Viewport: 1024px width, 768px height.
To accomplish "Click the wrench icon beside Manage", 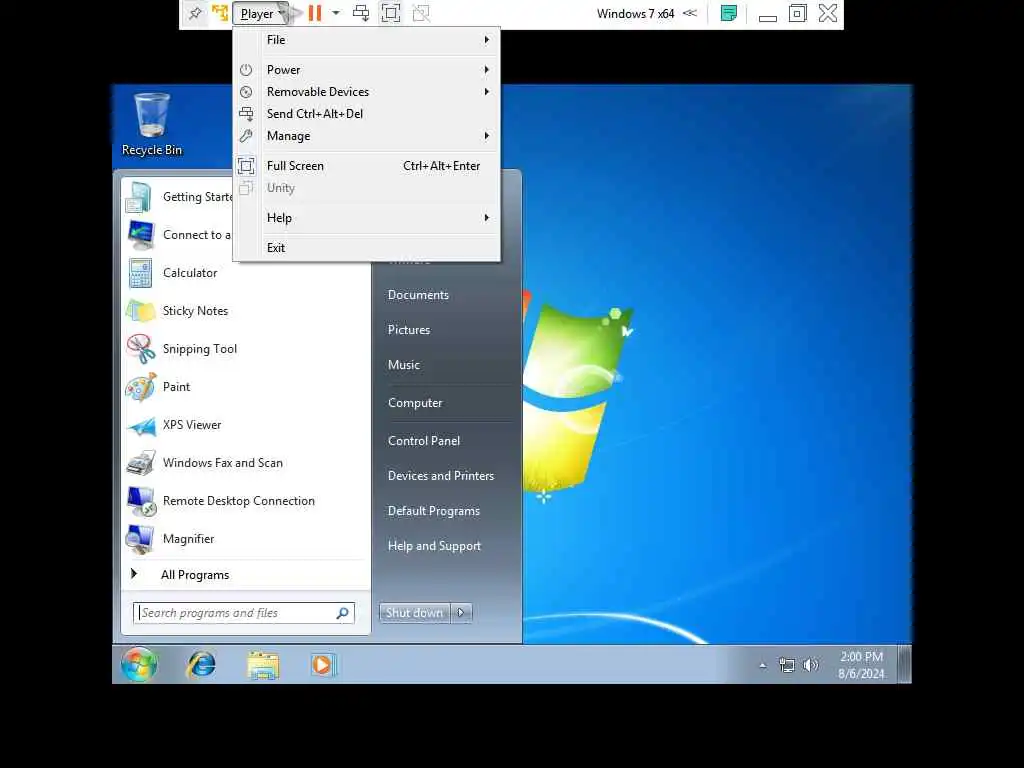I will [246, 136].
